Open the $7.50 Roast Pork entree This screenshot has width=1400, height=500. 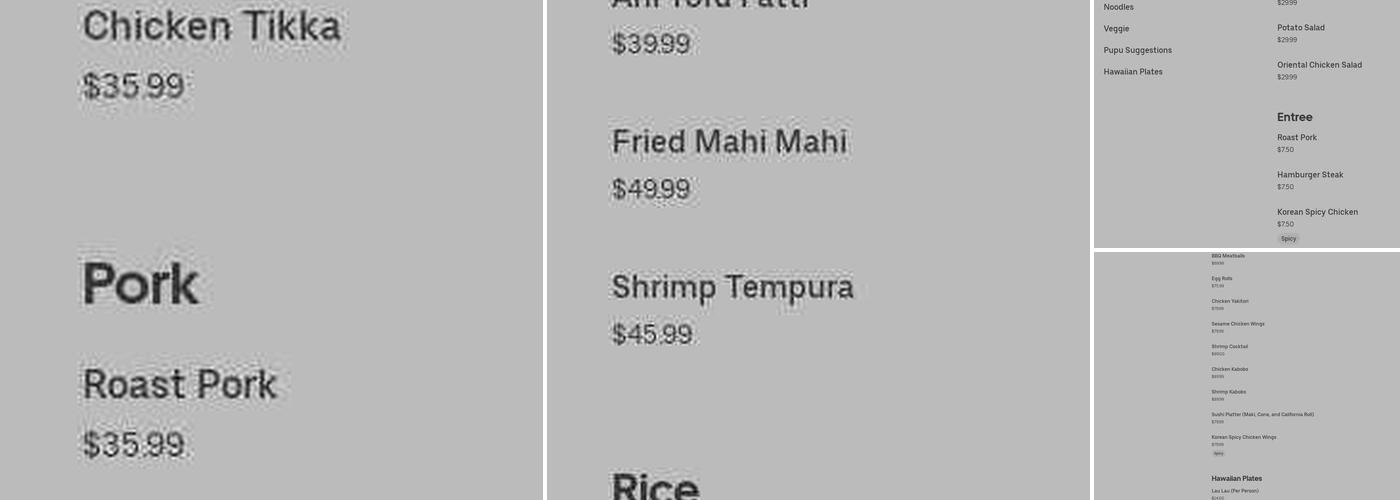(1296, 138)
